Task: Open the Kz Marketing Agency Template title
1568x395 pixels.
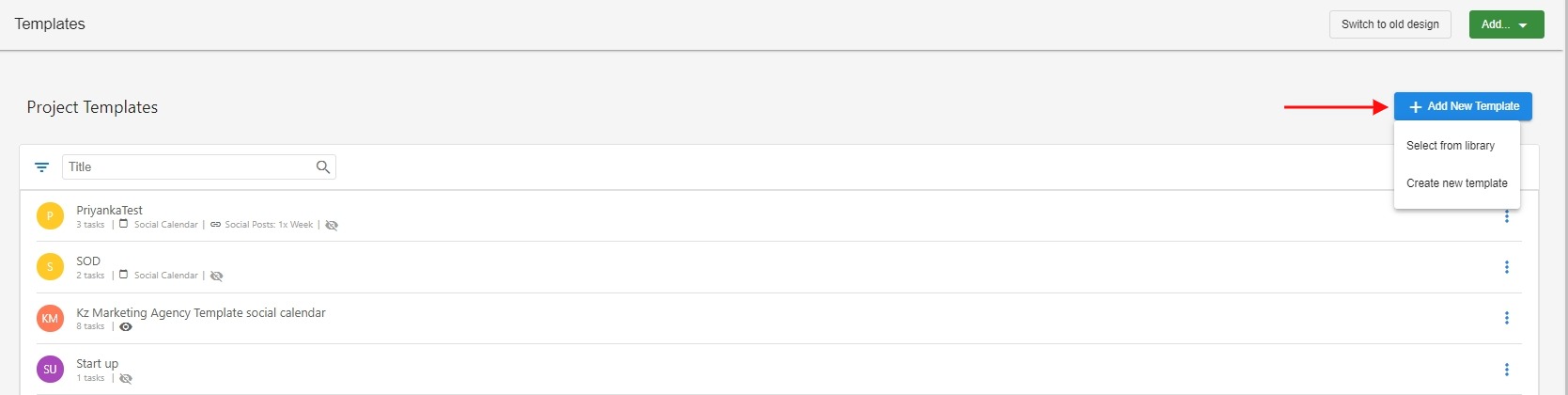Action: pyautogui.click(x=201, y=312)
